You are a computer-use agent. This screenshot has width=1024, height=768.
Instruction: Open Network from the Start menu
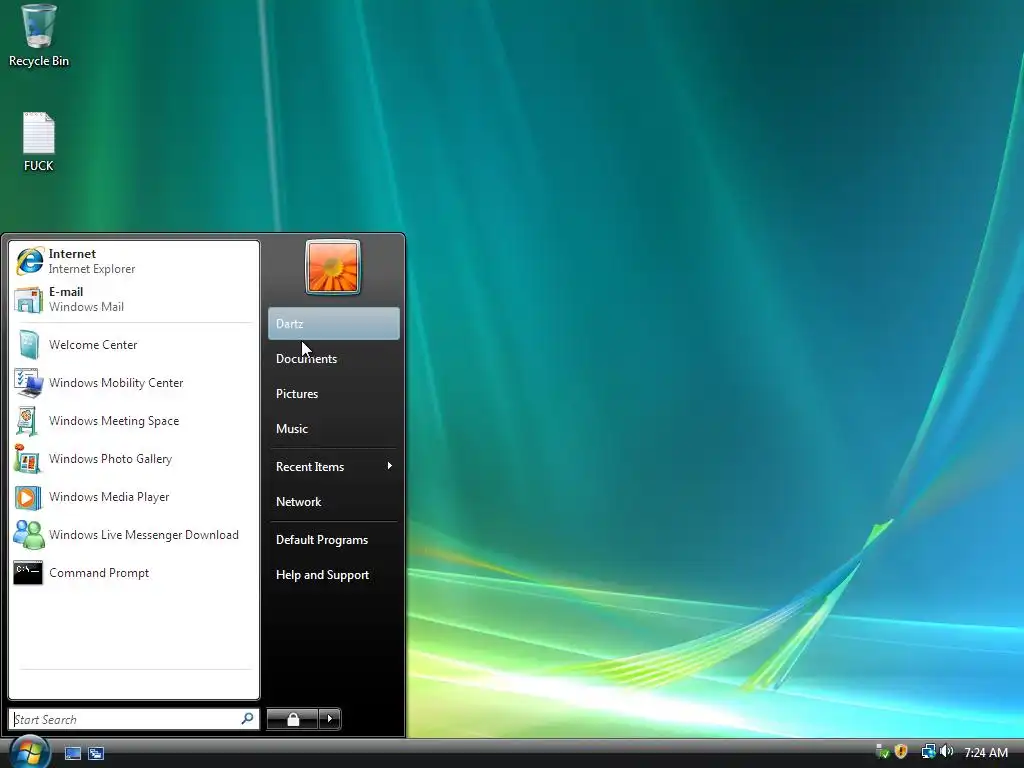coord(334,502)
